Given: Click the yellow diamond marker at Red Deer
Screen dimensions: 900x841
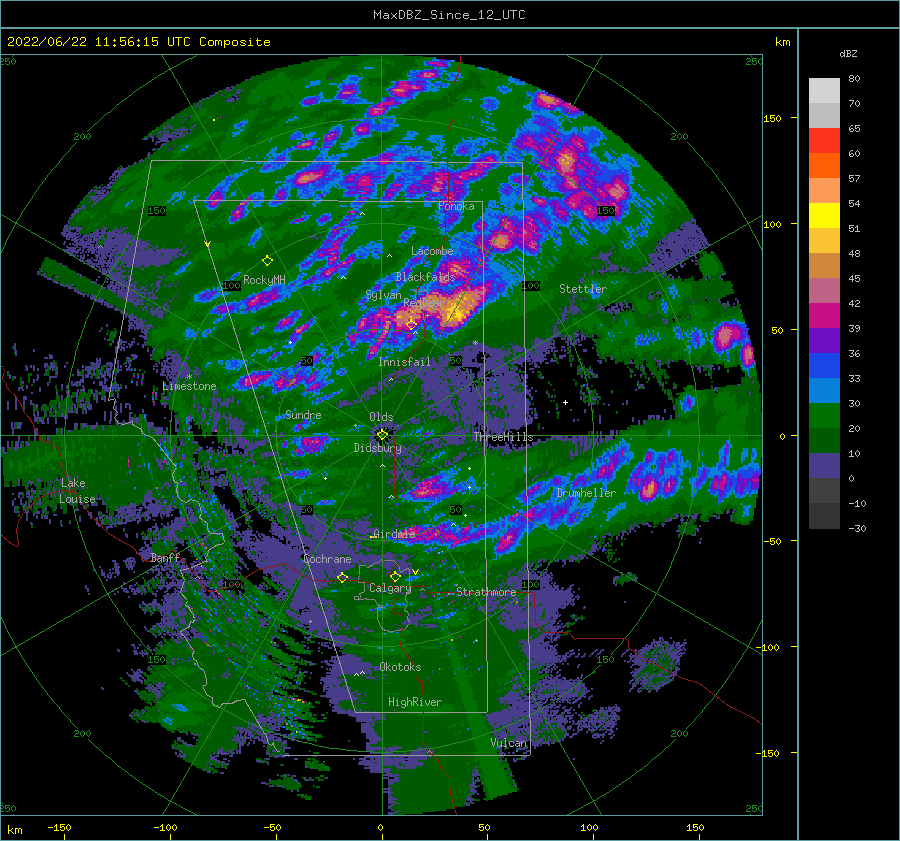Looking at the screenshot, I should point(411,325).
